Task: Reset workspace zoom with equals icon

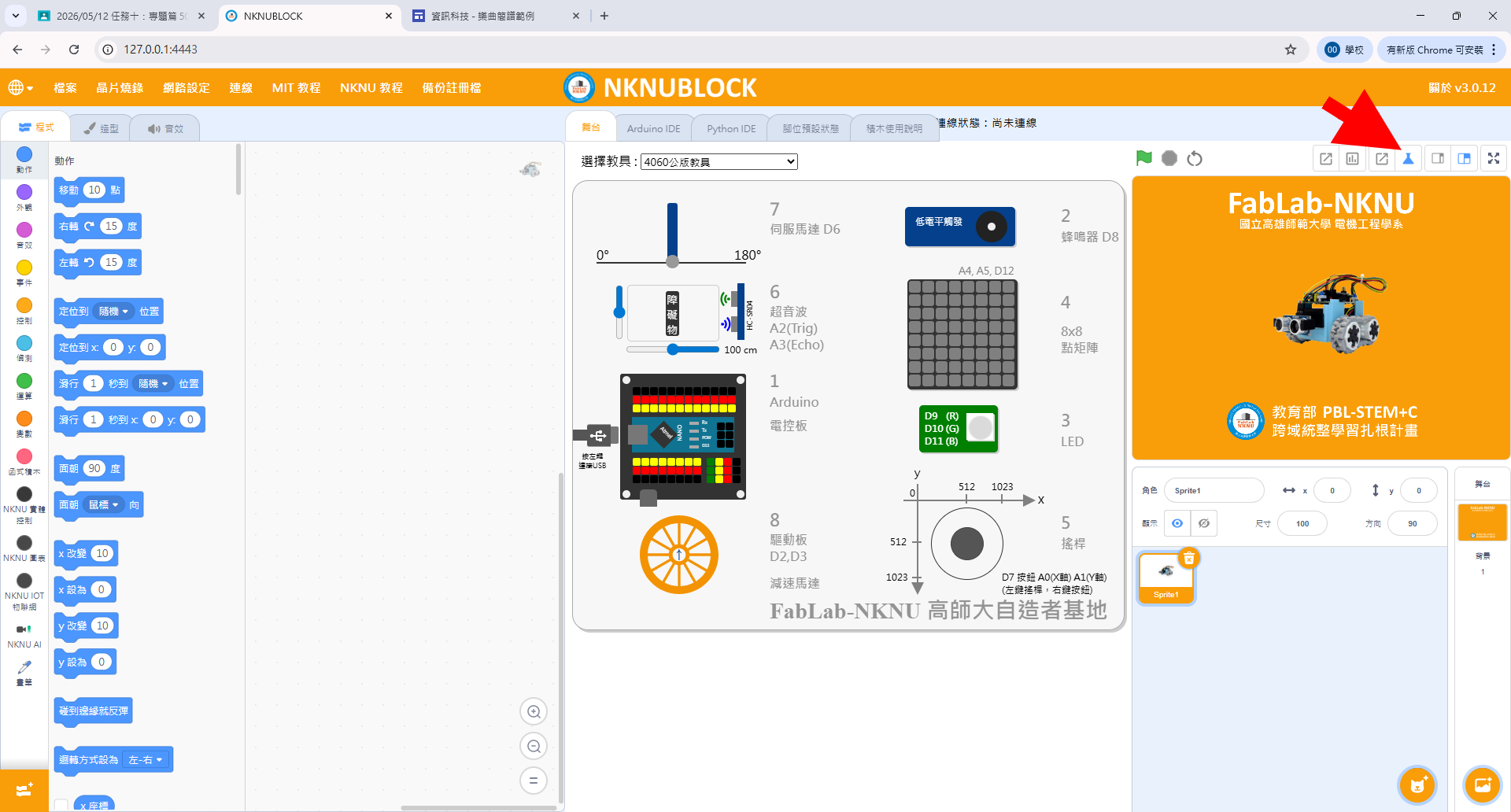Action: (x=534, y=781)
